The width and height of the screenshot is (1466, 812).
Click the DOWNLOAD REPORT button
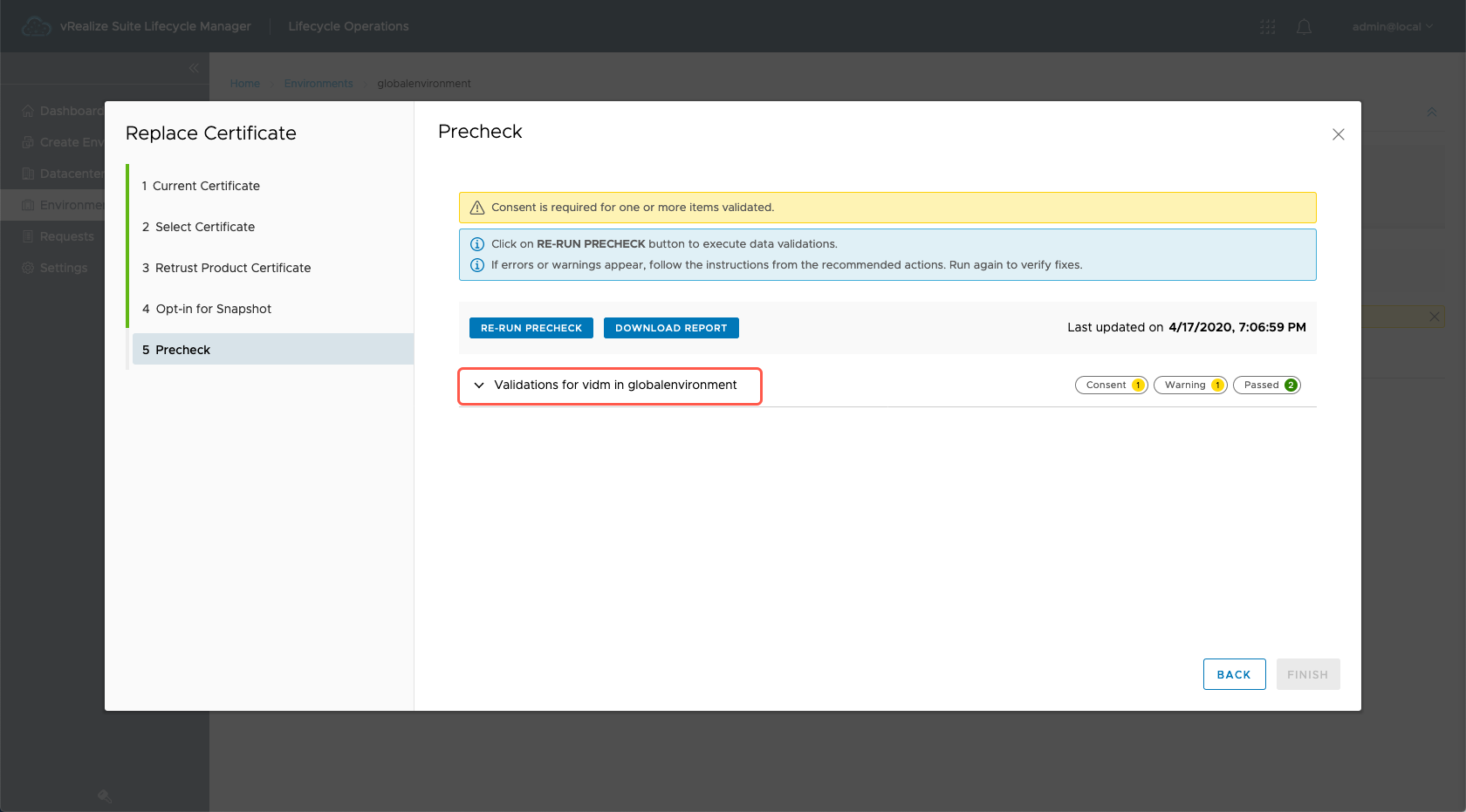pyautogui.click(x=670, y=328)
